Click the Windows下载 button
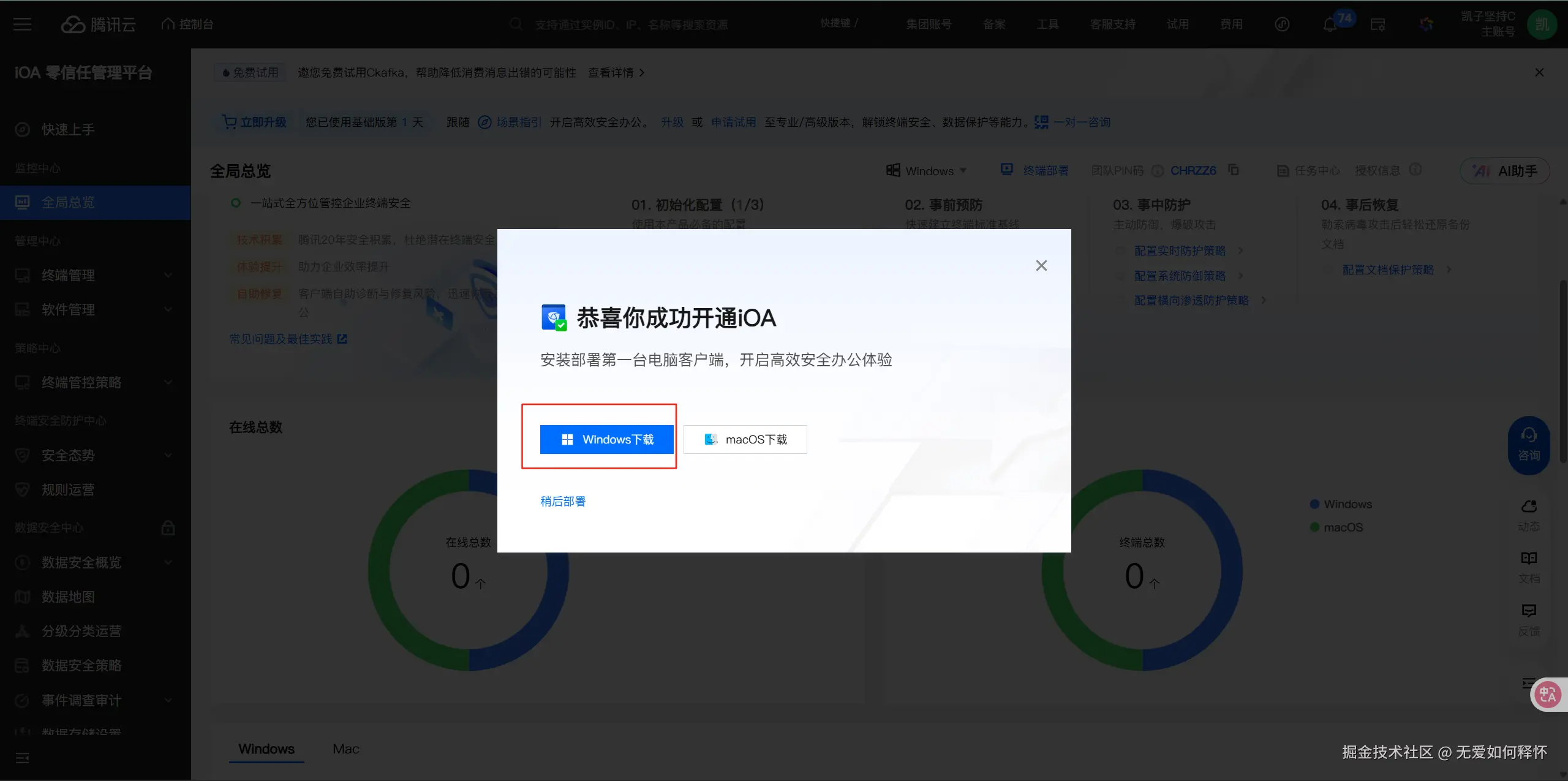Screen dimensions: 1568x781 pos(606,439)
